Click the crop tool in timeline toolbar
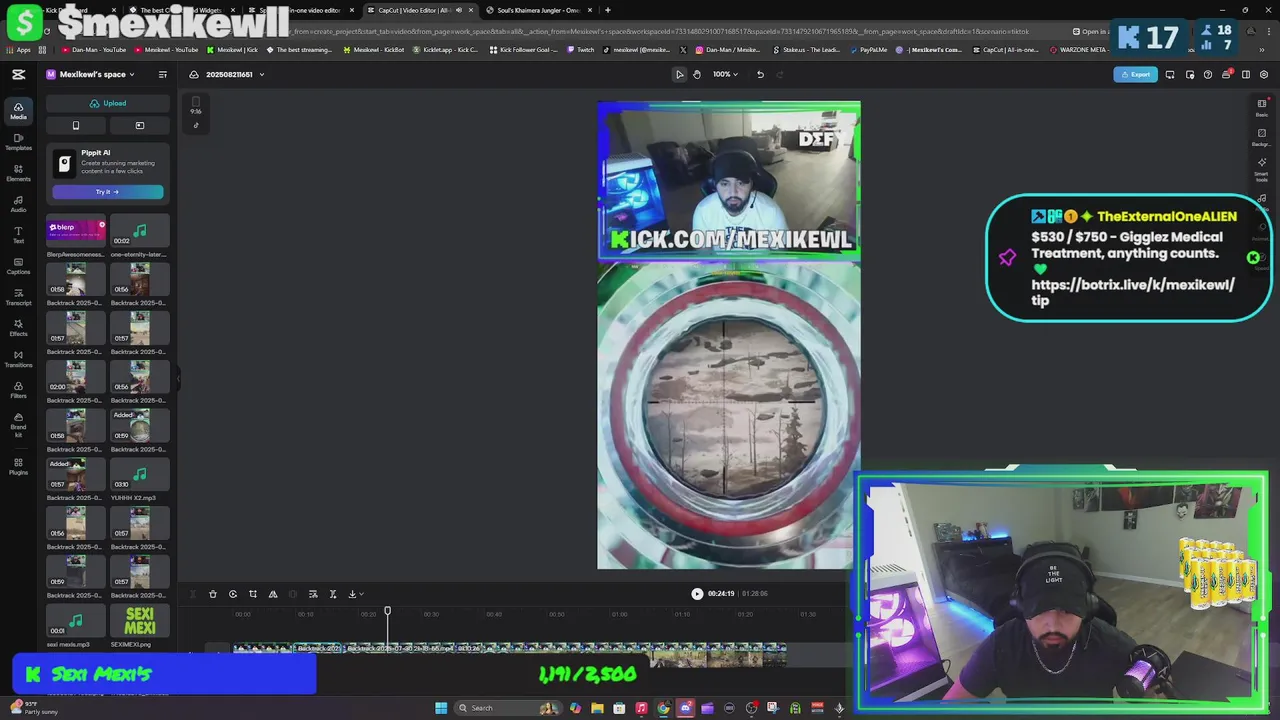The width and height of the screenshot is (1280, 720). point(253,594)
